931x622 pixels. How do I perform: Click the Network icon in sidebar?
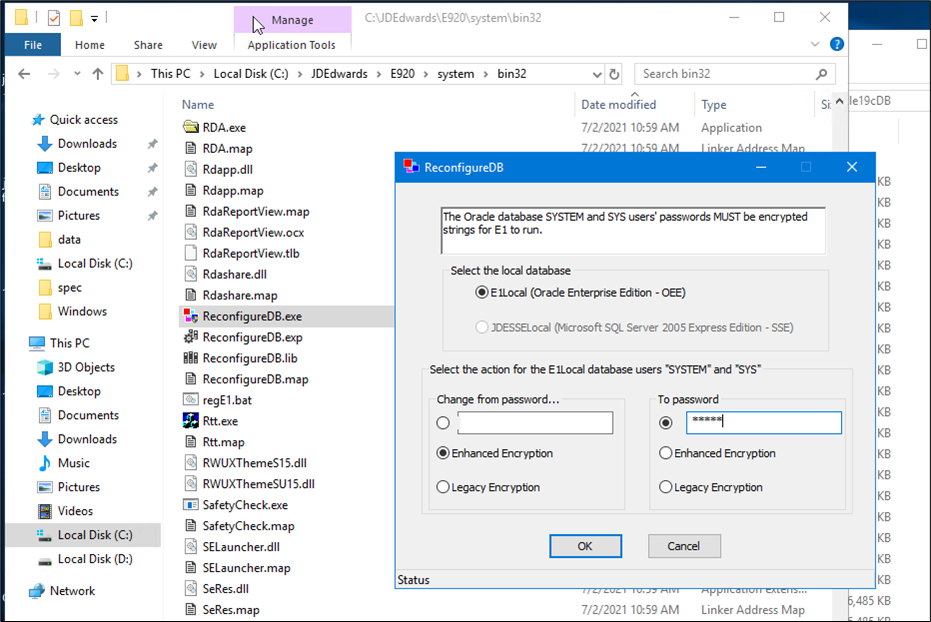[37, 591]
